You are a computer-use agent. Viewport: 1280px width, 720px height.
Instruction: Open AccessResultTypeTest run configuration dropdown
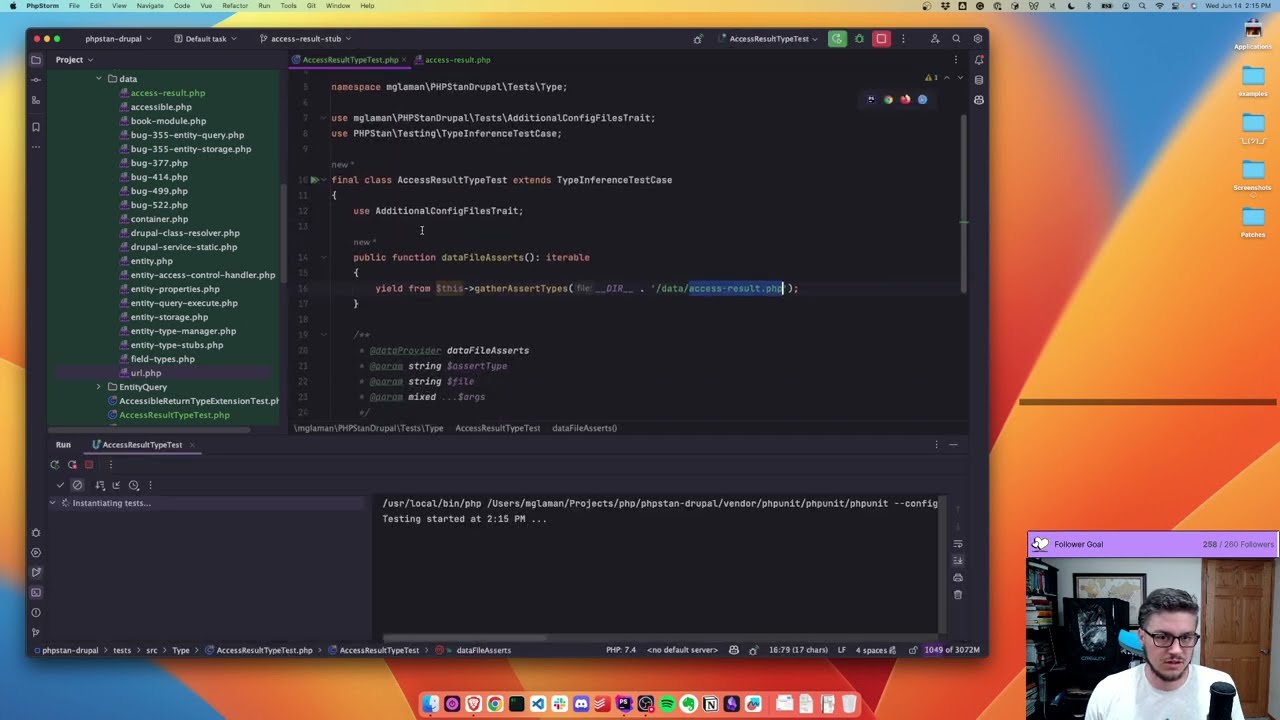768,39
